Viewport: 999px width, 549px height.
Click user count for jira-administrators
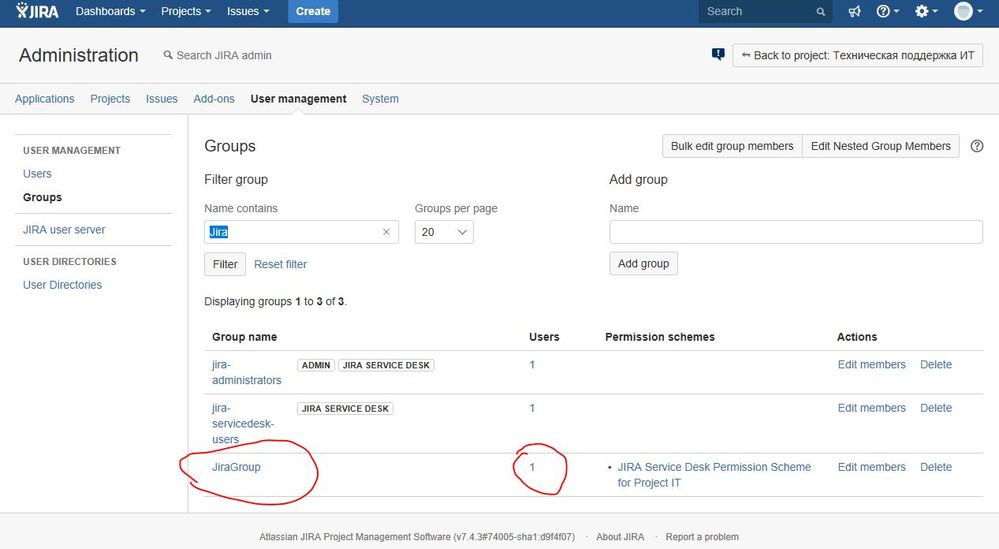pos(532,365)
